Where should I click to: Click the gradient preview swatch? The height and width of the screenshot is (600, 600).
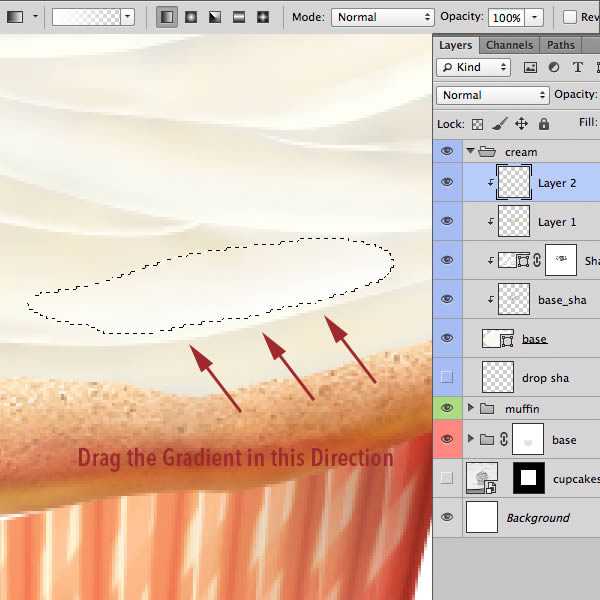(86, 17)
